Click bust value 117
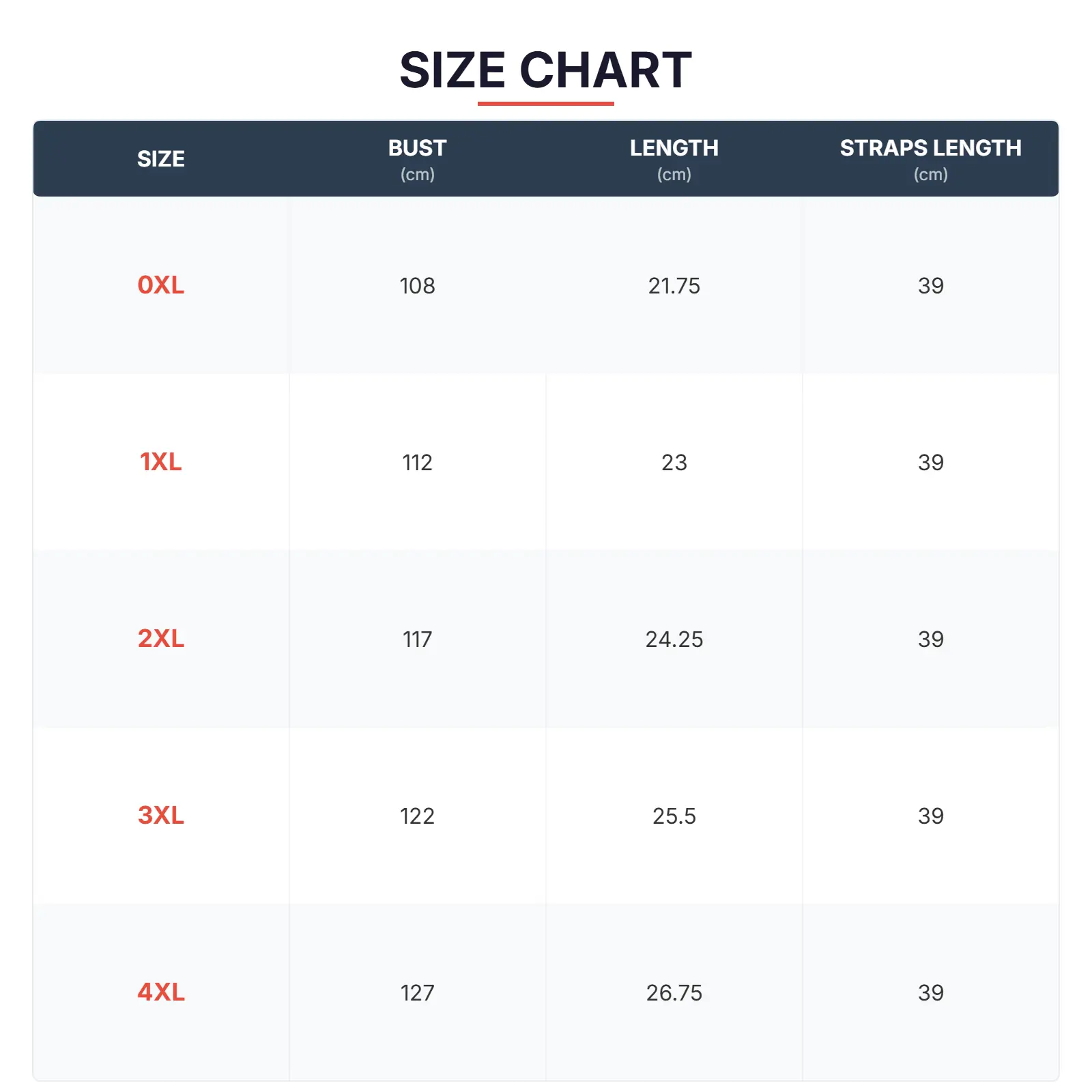Image resolution: width=1092 pixels, height=1092 pixels. point(417,640)
